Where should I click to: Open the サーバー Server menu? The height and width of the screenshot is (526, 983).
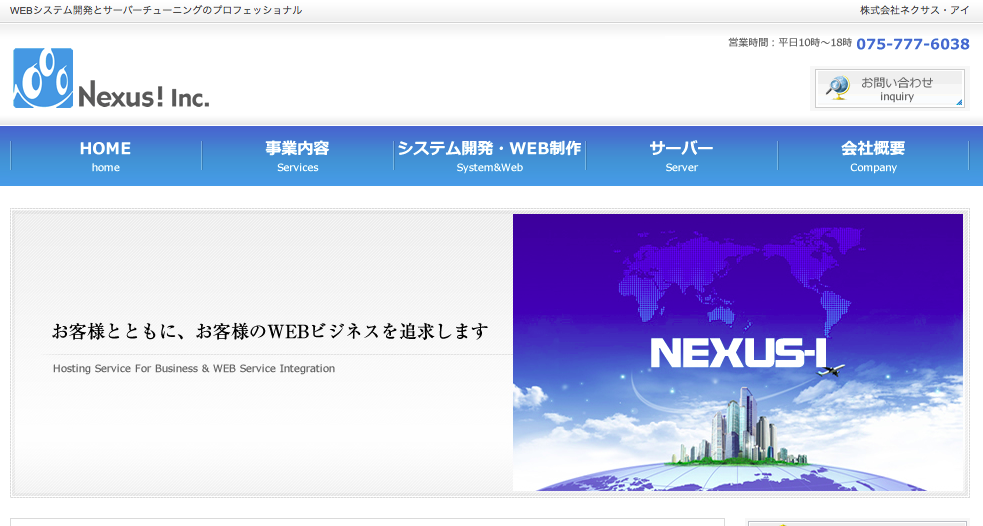[x=681, y=155]
